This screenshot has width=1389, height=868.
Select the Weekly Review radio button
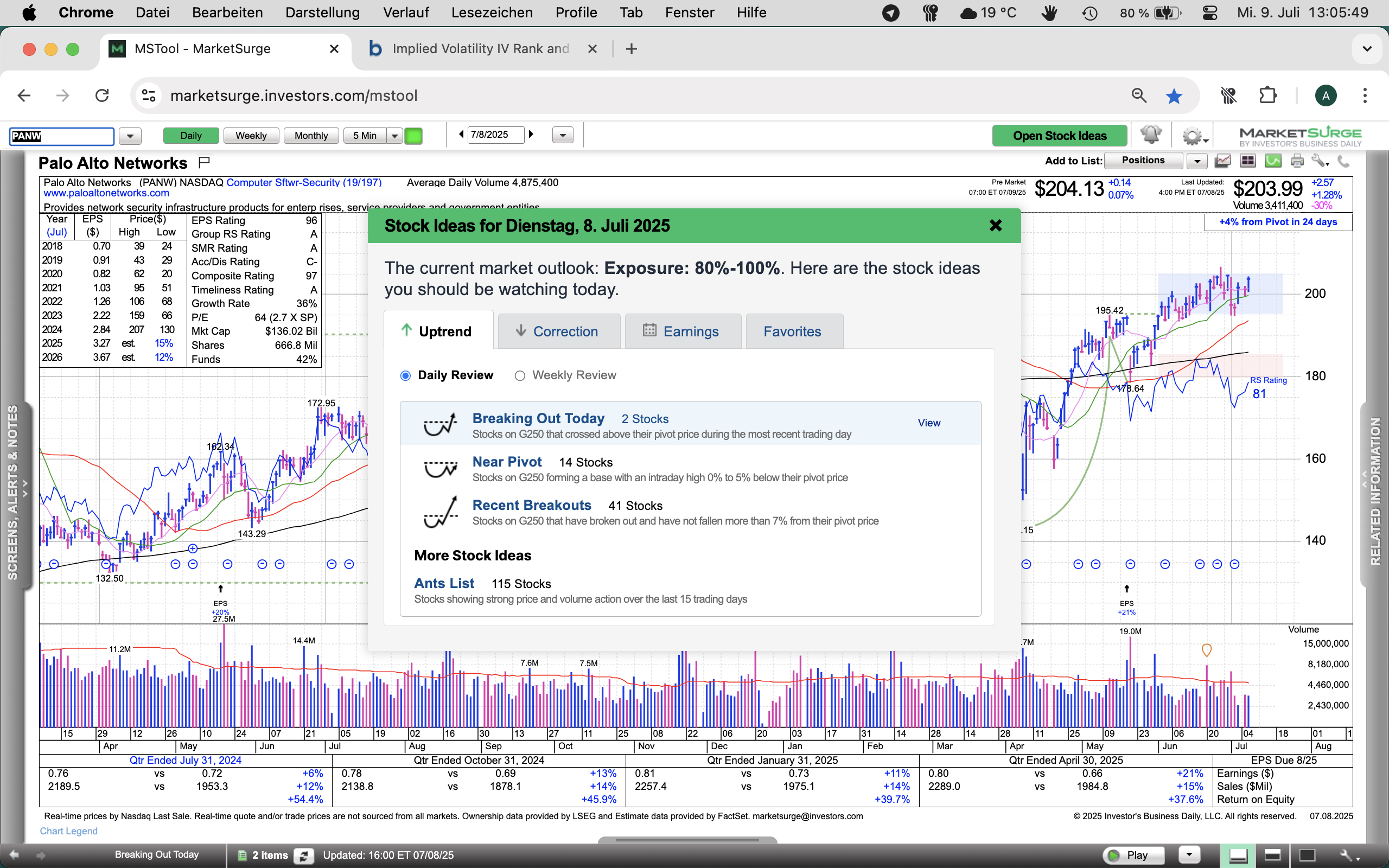pos(520,375)
